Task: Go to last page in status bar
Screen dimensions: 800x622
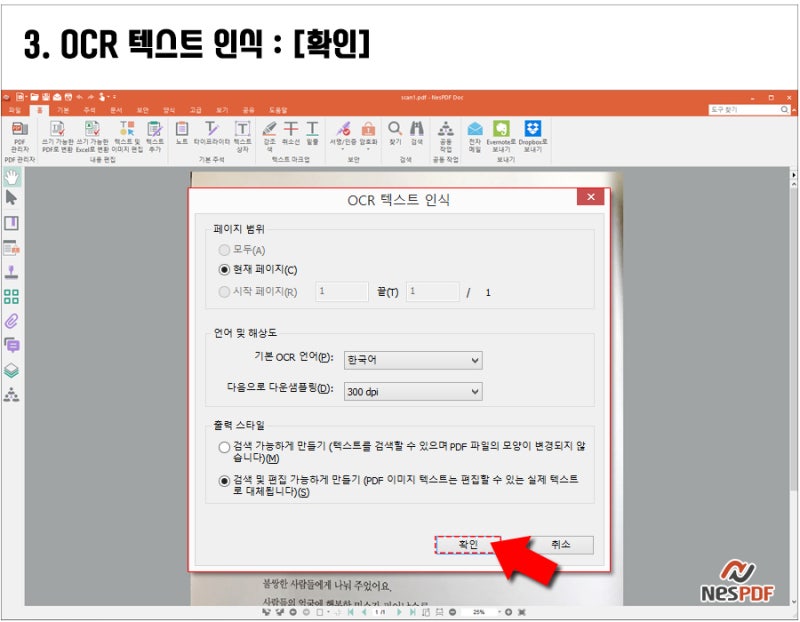Action: click(412, 612)
